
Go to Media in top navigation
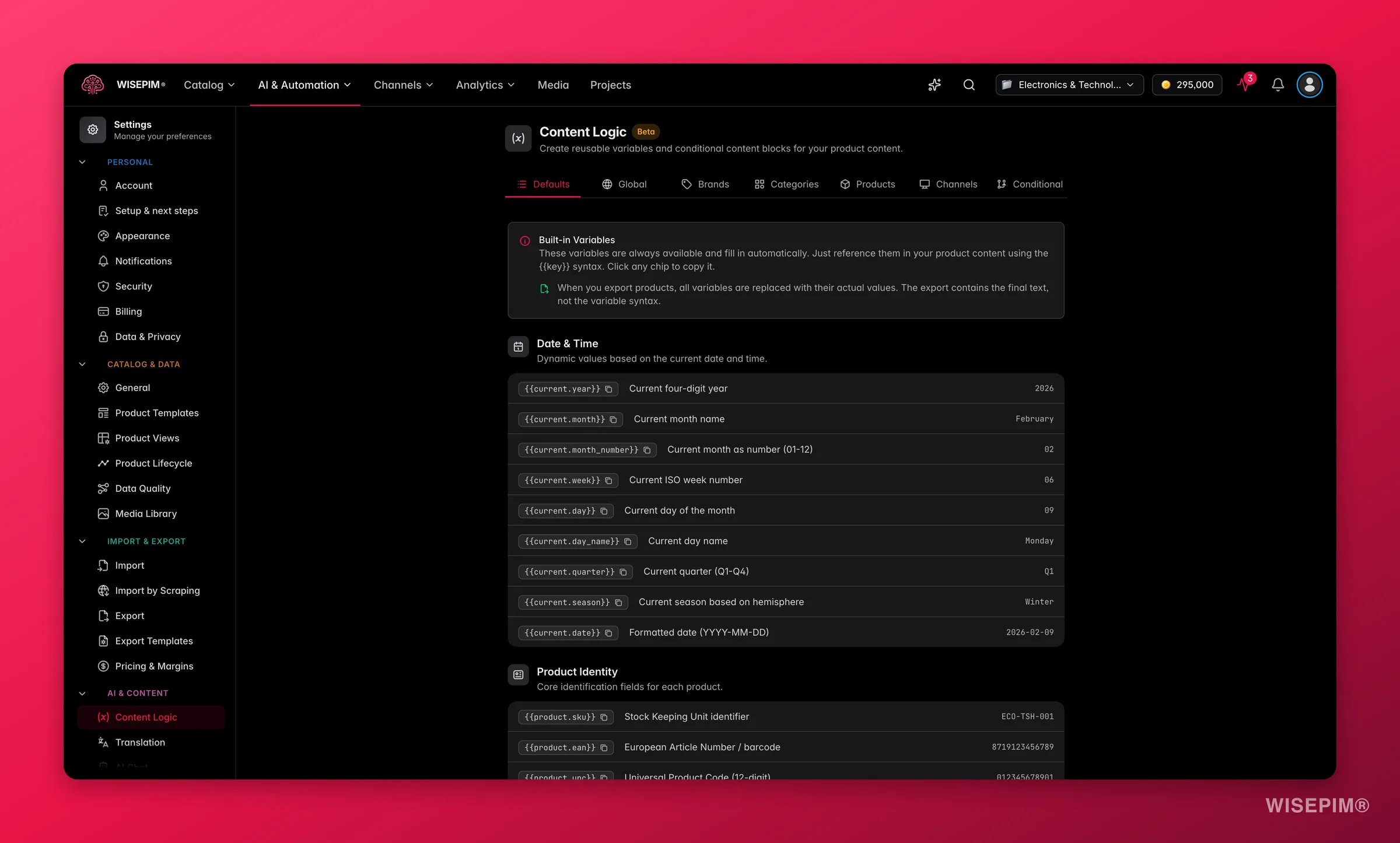[x=553, y=85]
